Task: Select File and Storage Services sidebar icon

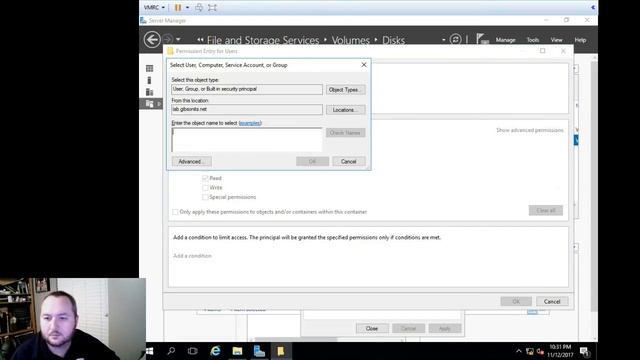Action: (x=149, y=104)
